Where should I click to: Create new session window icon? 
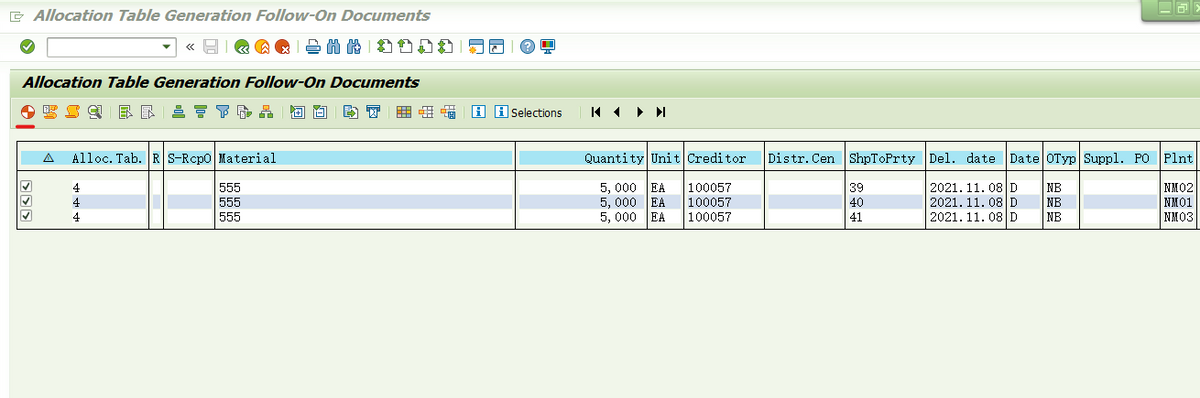tap(476, 47)
